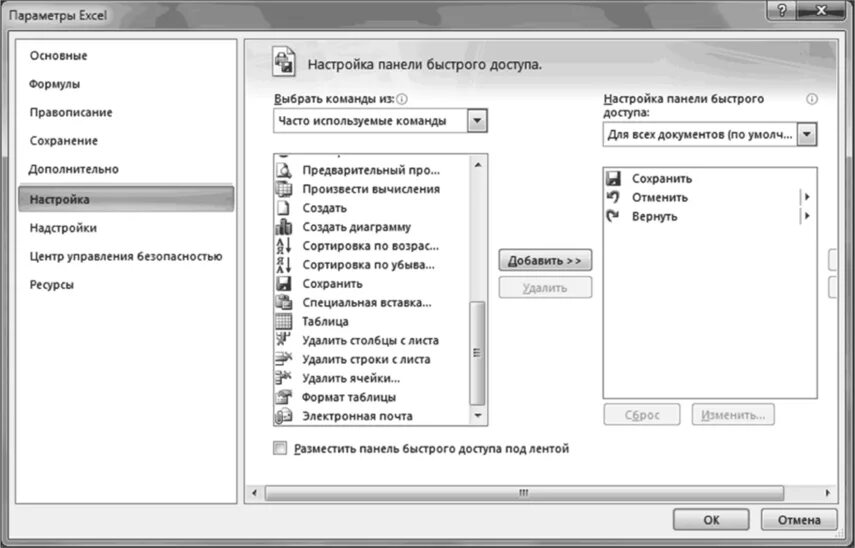Select the Формат таблицы text row
This screenshot has height=548, width=855.
(x=349, y=397)
